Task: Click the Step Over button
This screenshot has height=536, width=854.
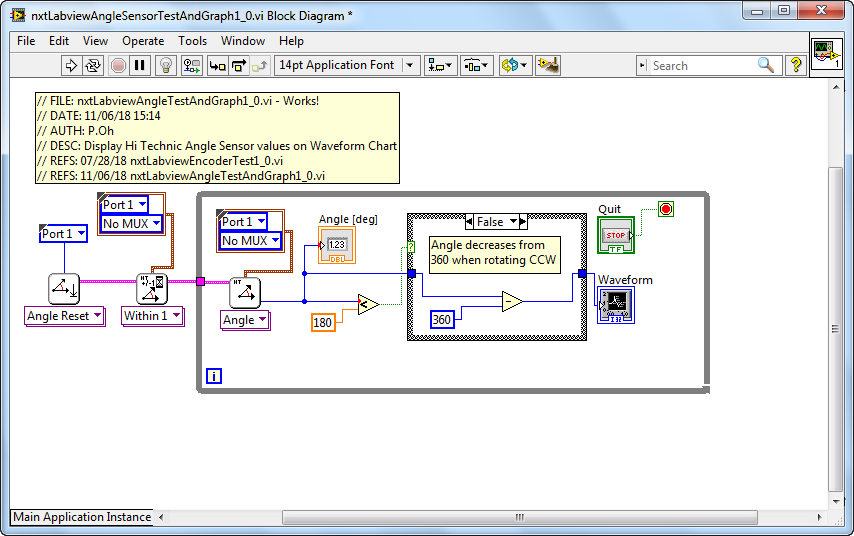Action: pyautogui.click(x=239, y=66)
